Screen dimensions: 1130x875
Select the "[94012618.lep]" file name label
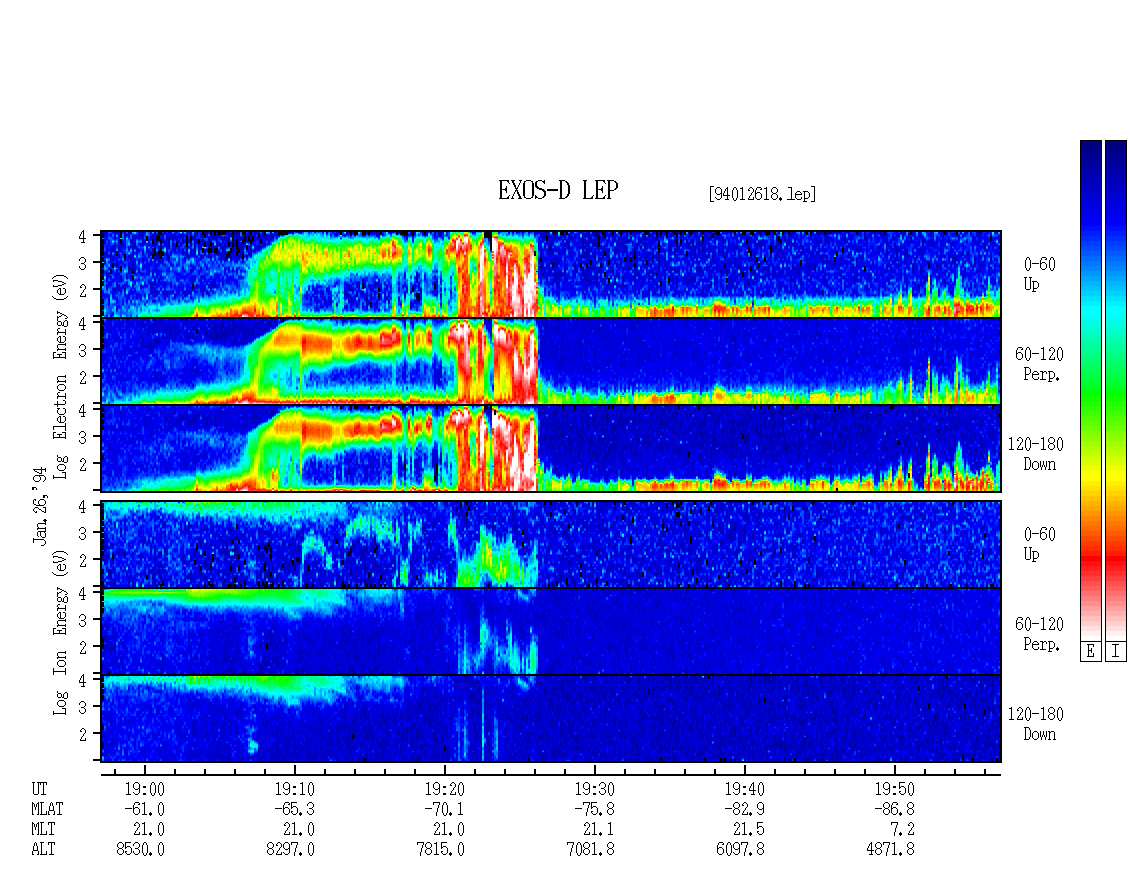(762, 193)
